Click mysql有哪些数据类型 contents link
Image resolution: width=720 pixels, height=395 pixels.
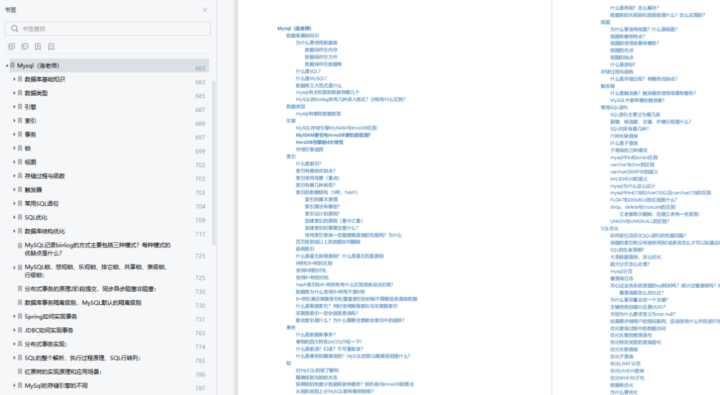[318, 113]
